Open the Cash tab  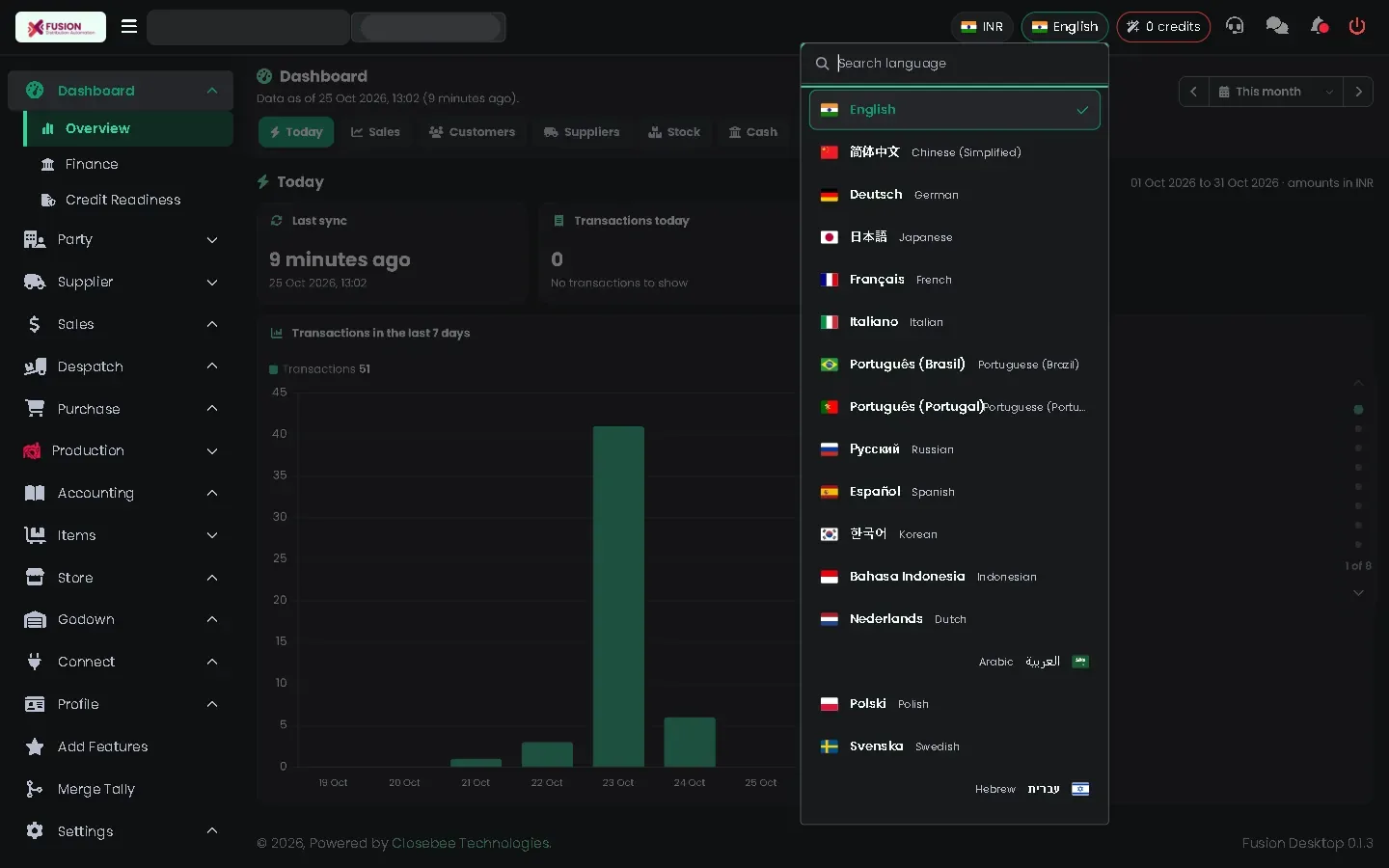click(753, 132)
